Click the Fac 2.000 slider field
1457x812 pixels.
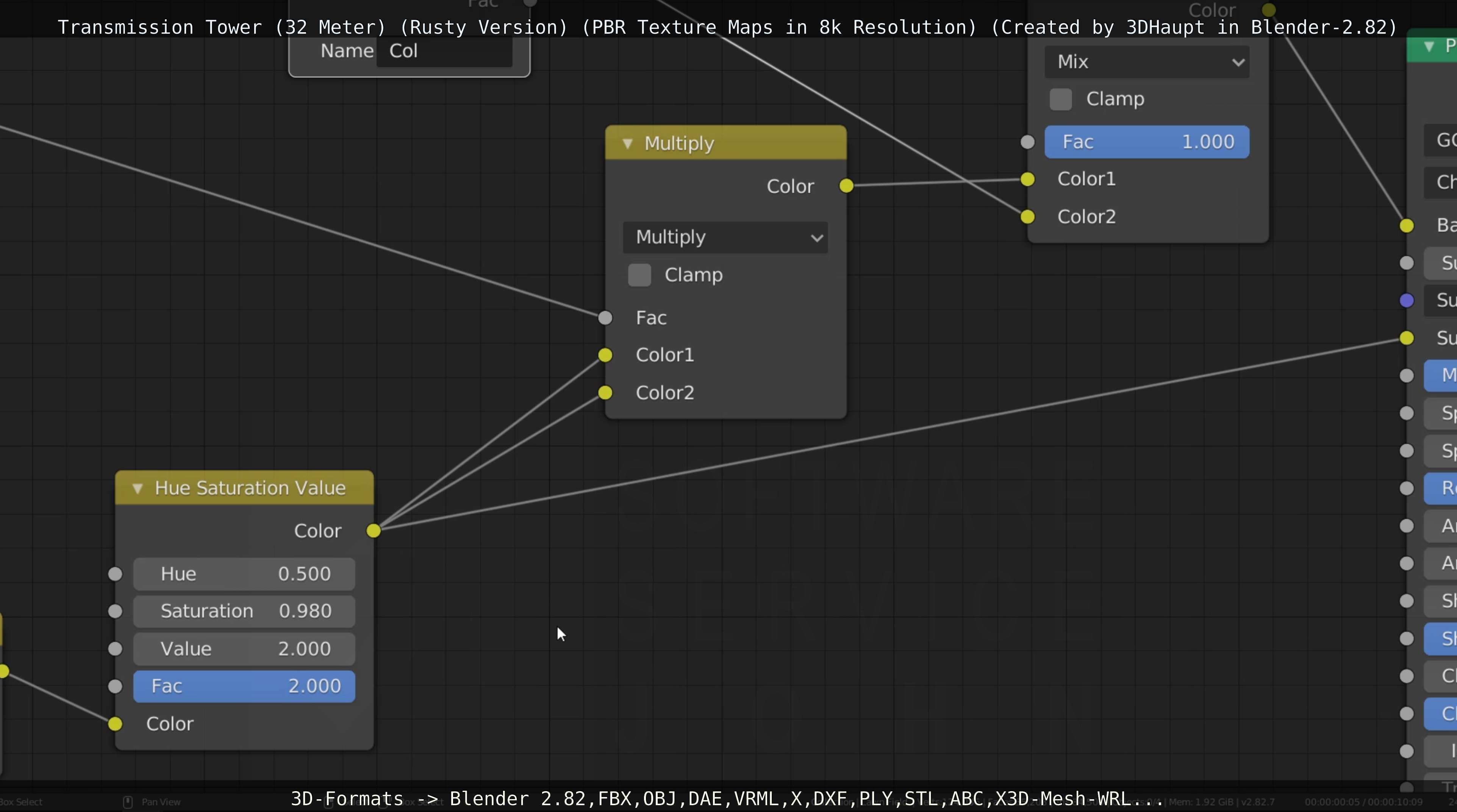(x=244, y=687)
